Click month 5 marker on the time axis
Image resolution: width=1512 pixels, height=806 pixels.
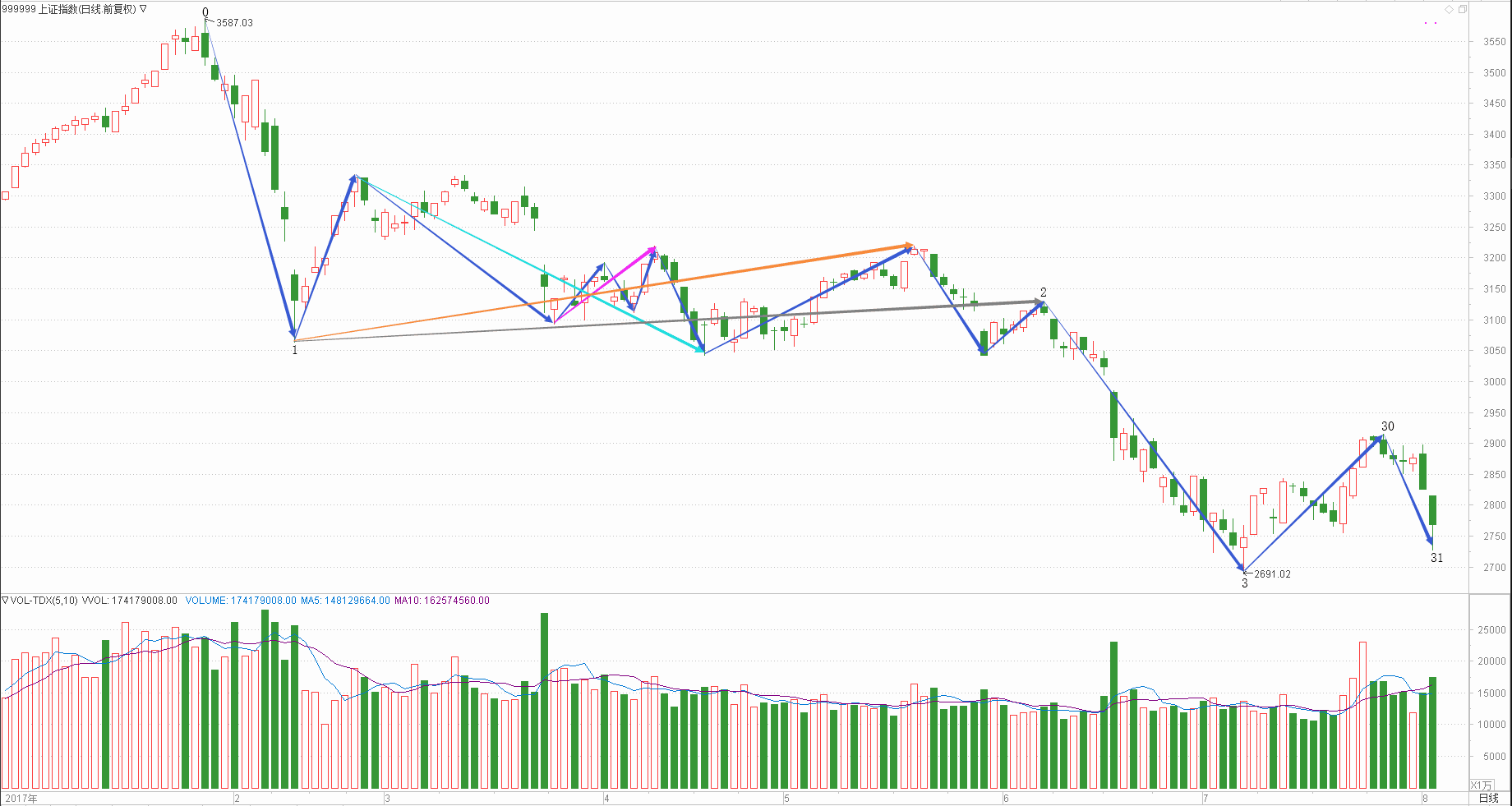tap(786, 798)
